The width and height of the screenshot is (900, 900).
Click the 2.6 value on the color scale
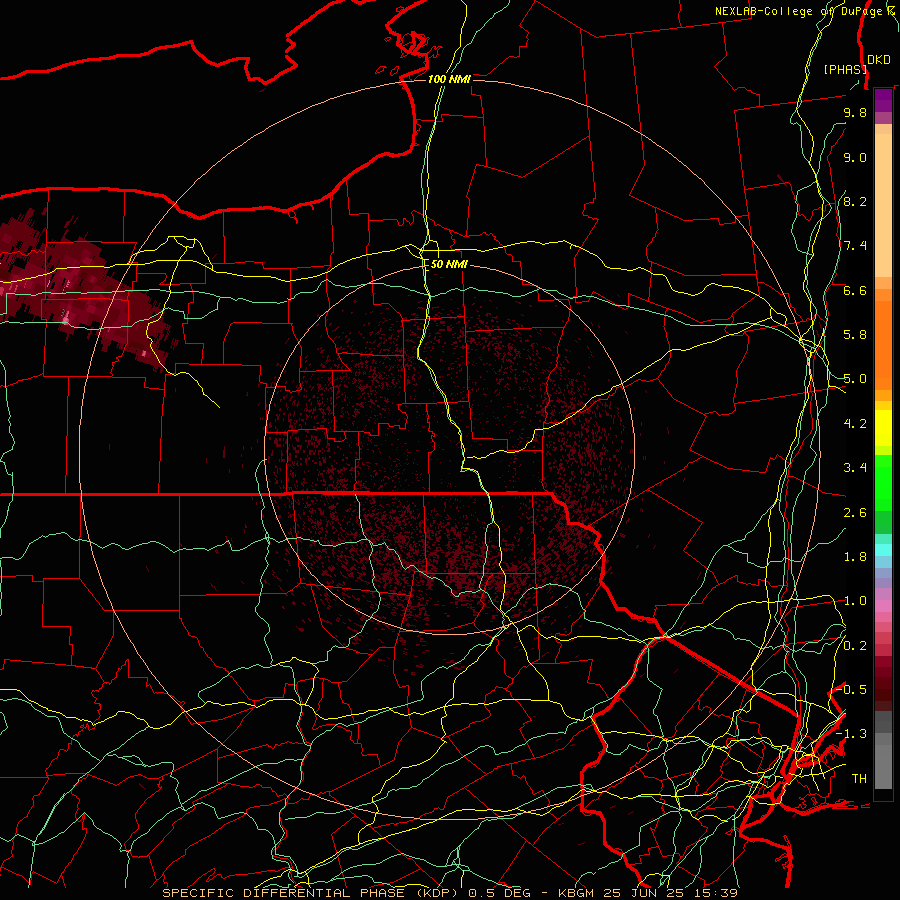coord(855,513)
